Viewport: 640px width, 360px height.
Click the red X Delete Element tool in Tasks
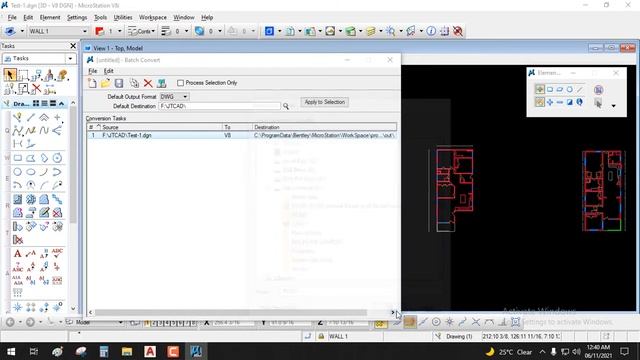point(36,89)
